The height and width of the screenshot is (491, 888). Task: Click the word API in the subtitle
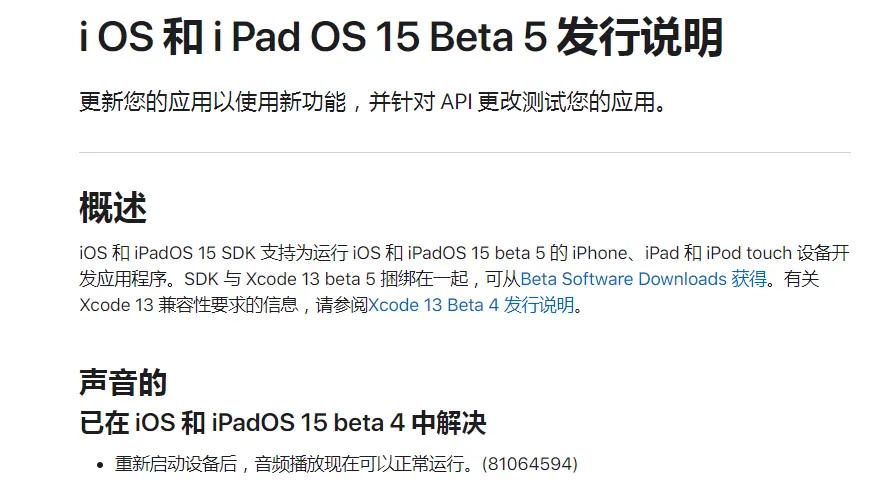point(458,102)
